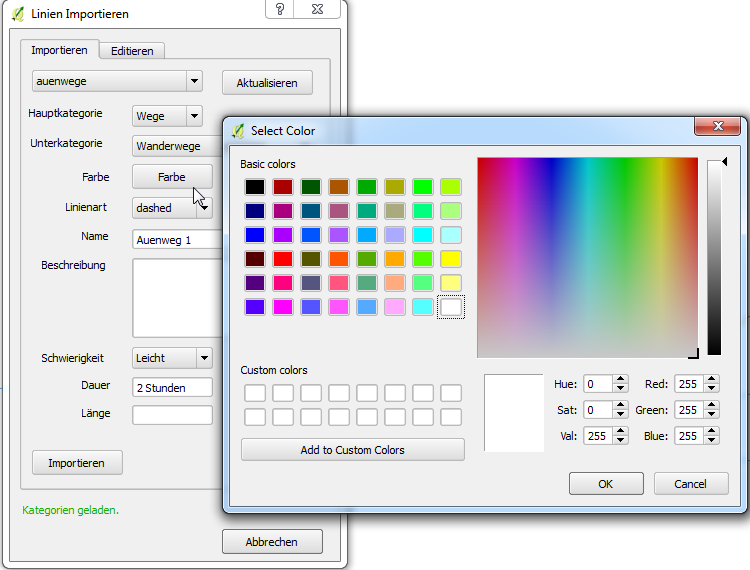Image resolution: width=750 pixels, height=570 pixels.
Task: Pick the bright green swatch in first row
Action: [x=423, y=187]
